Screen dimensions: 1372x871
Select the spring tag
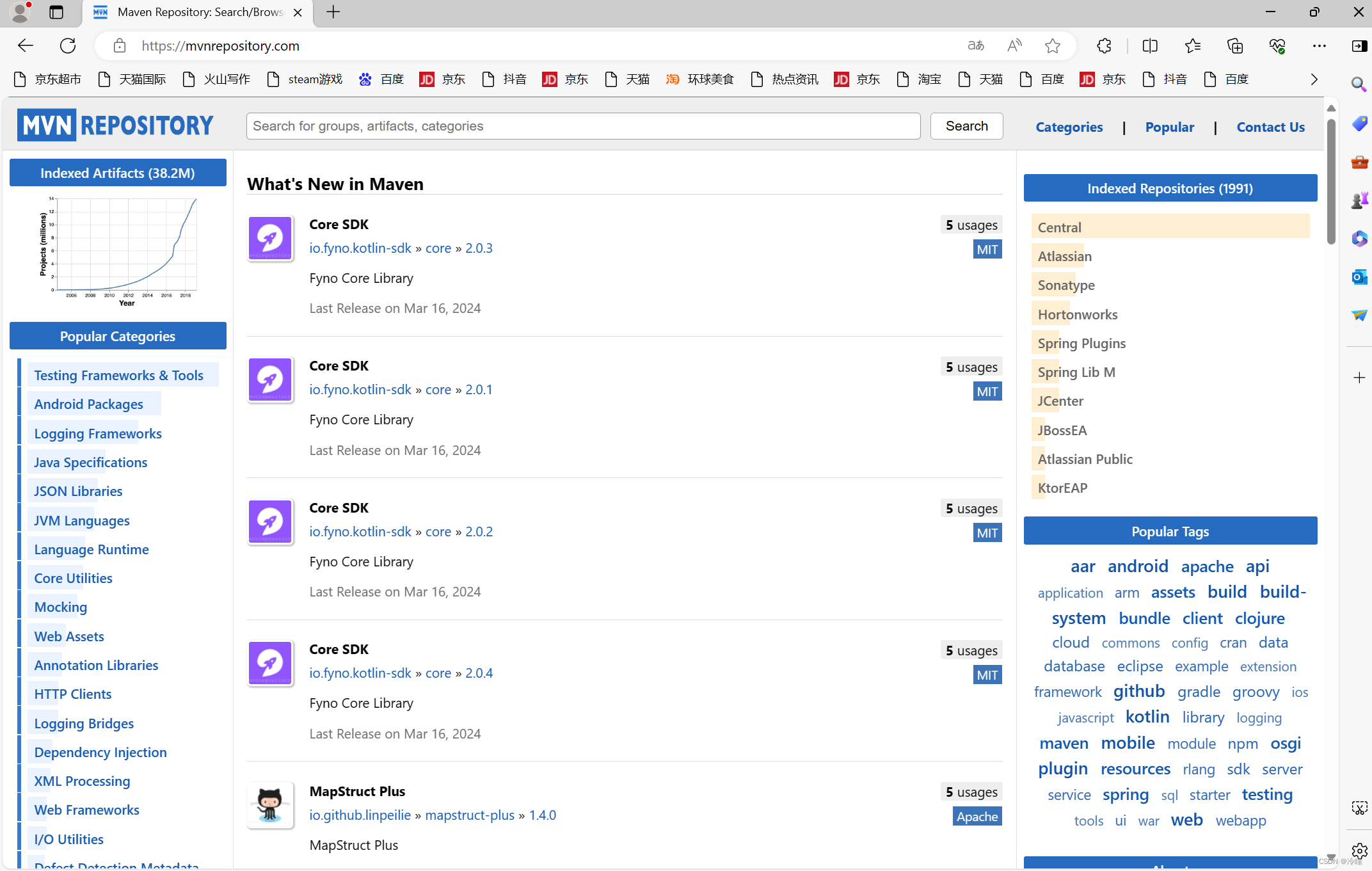pyautogui.click(x=1126, y=794)
